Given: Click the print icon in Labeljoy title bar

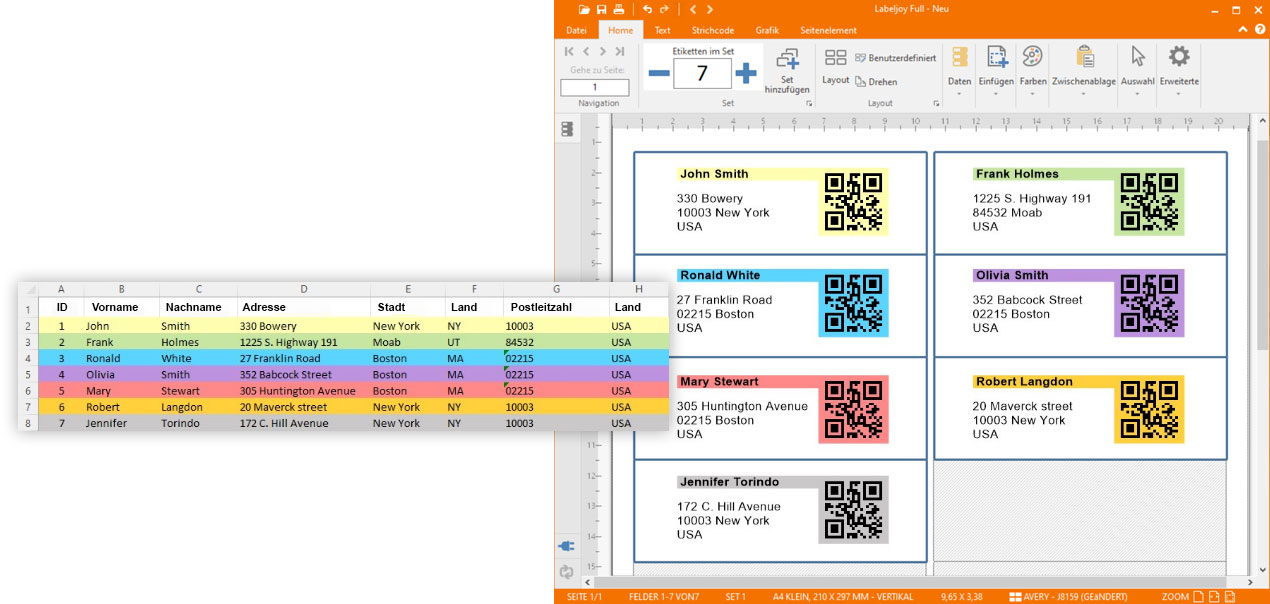Looking at the screenshot, I should 619,9.
